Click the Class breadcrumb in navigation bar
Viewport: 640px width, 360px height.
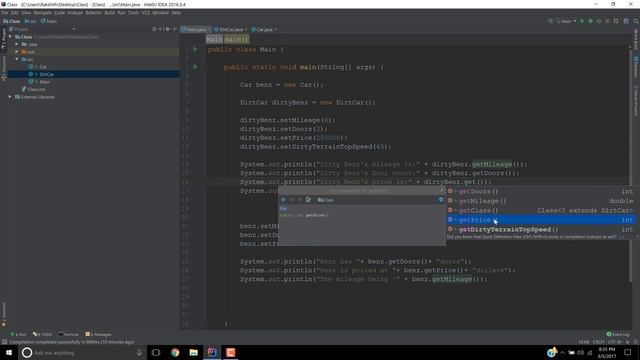[x=11, y=21]
